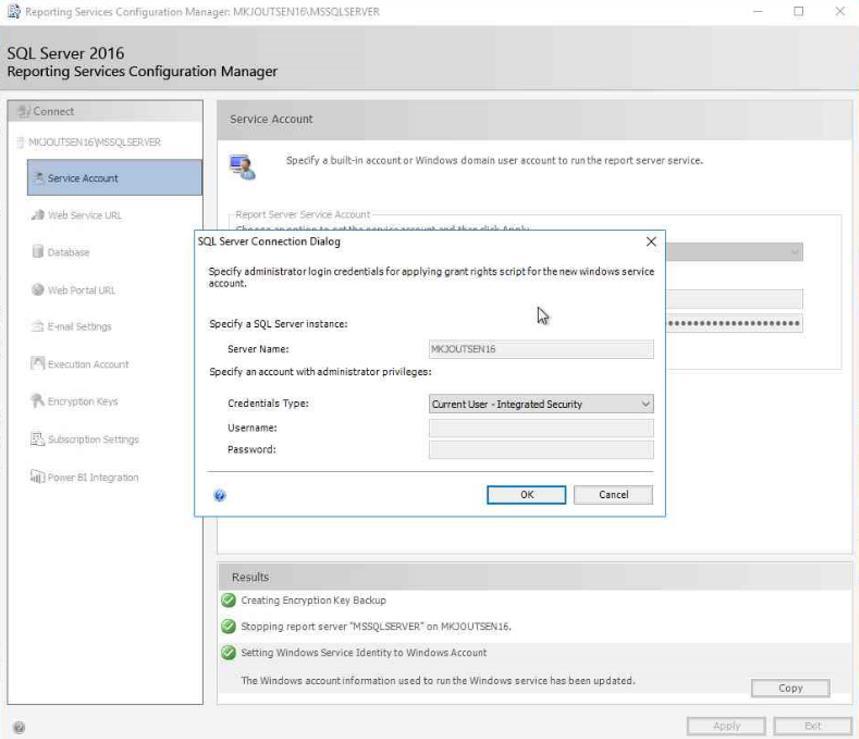Click the Server Name field

(x=541, y=349)
